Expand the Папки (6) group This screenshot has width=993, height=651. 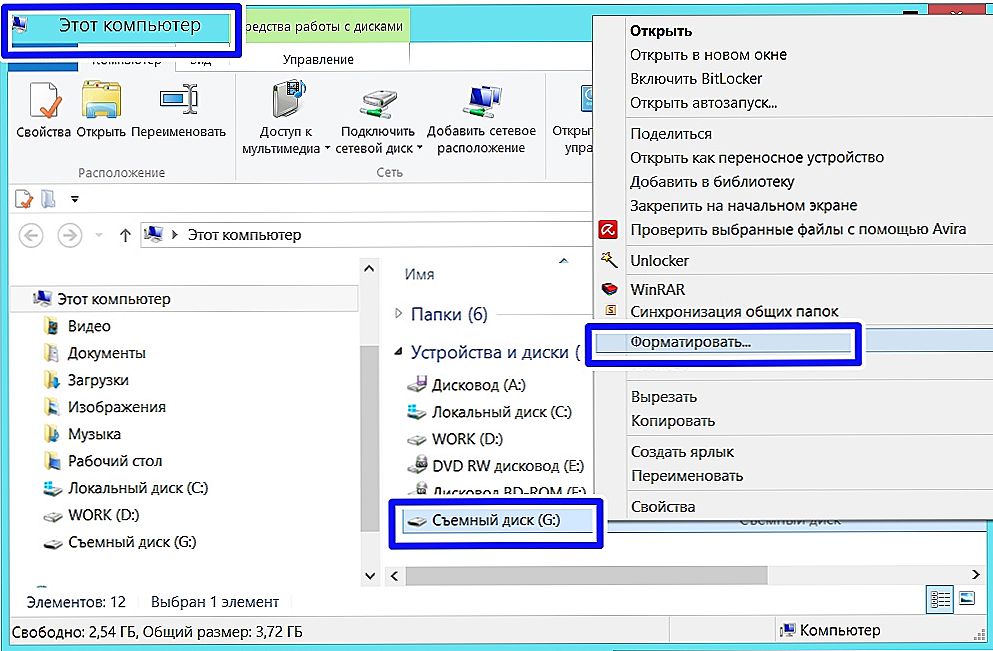pos(400,315)
